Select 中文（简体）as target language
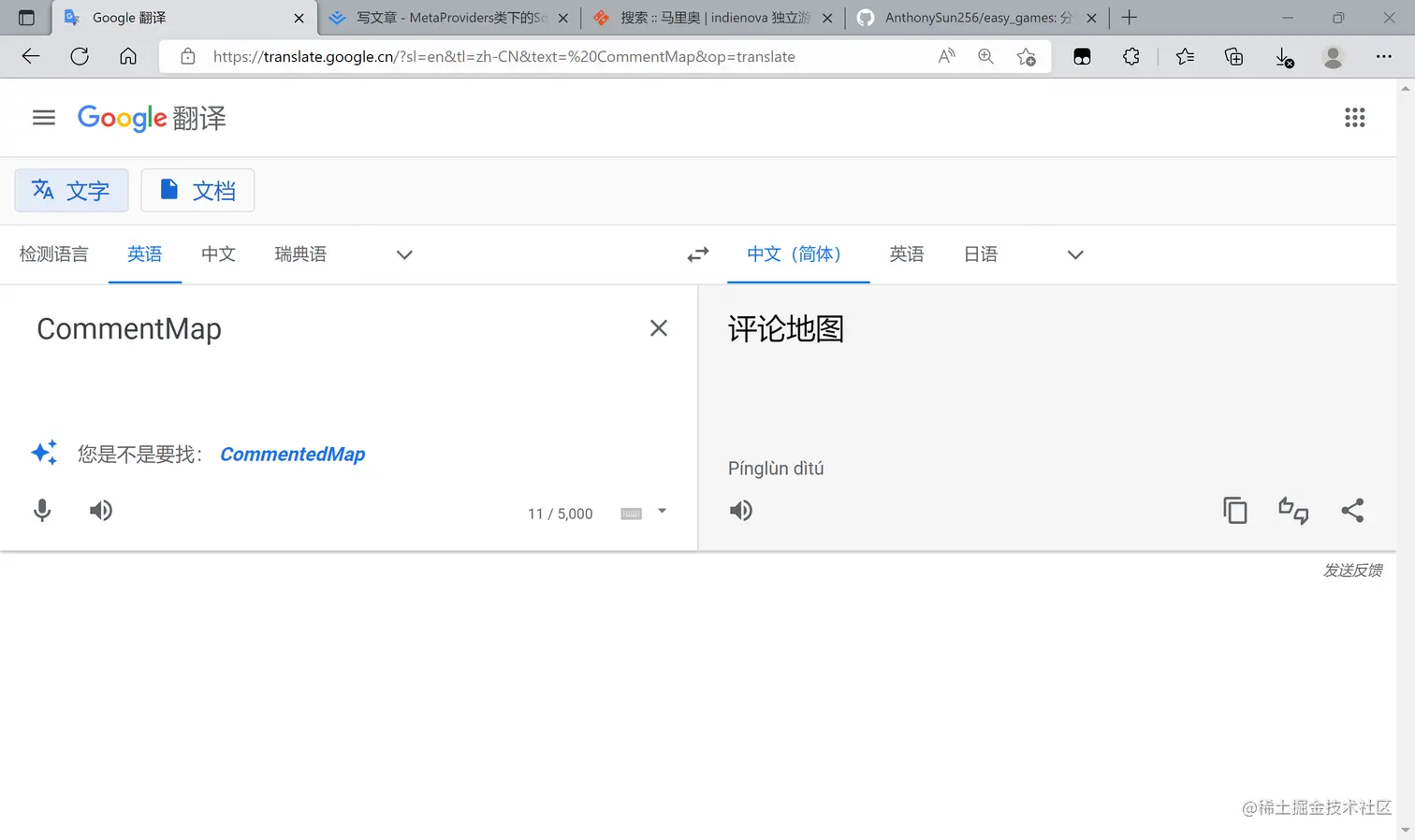 pos(798,254)
